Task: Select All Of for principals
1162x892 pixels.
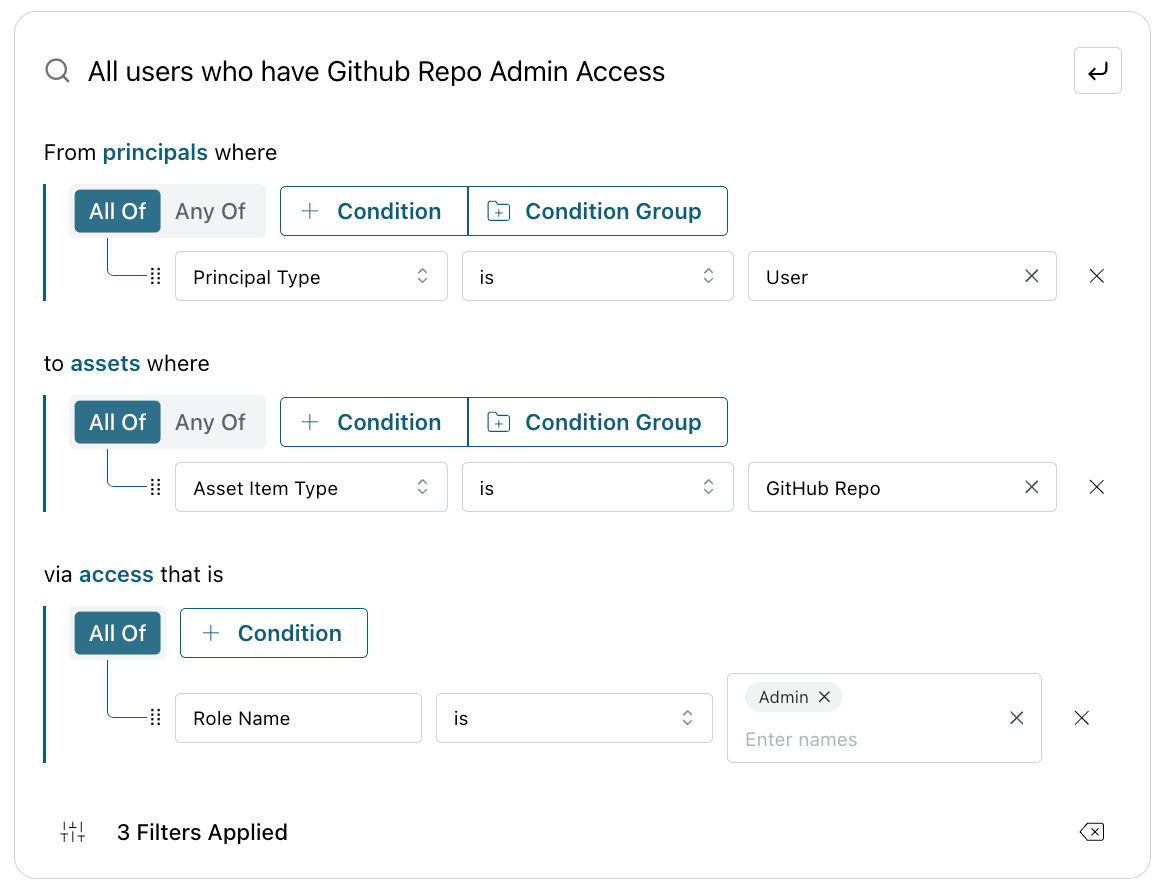Action: 118,211
